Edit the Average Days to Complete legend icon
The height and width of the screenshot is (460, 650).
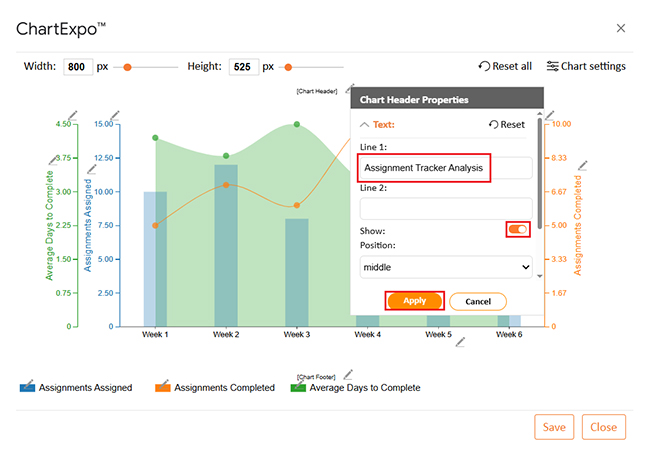[298, 386]
